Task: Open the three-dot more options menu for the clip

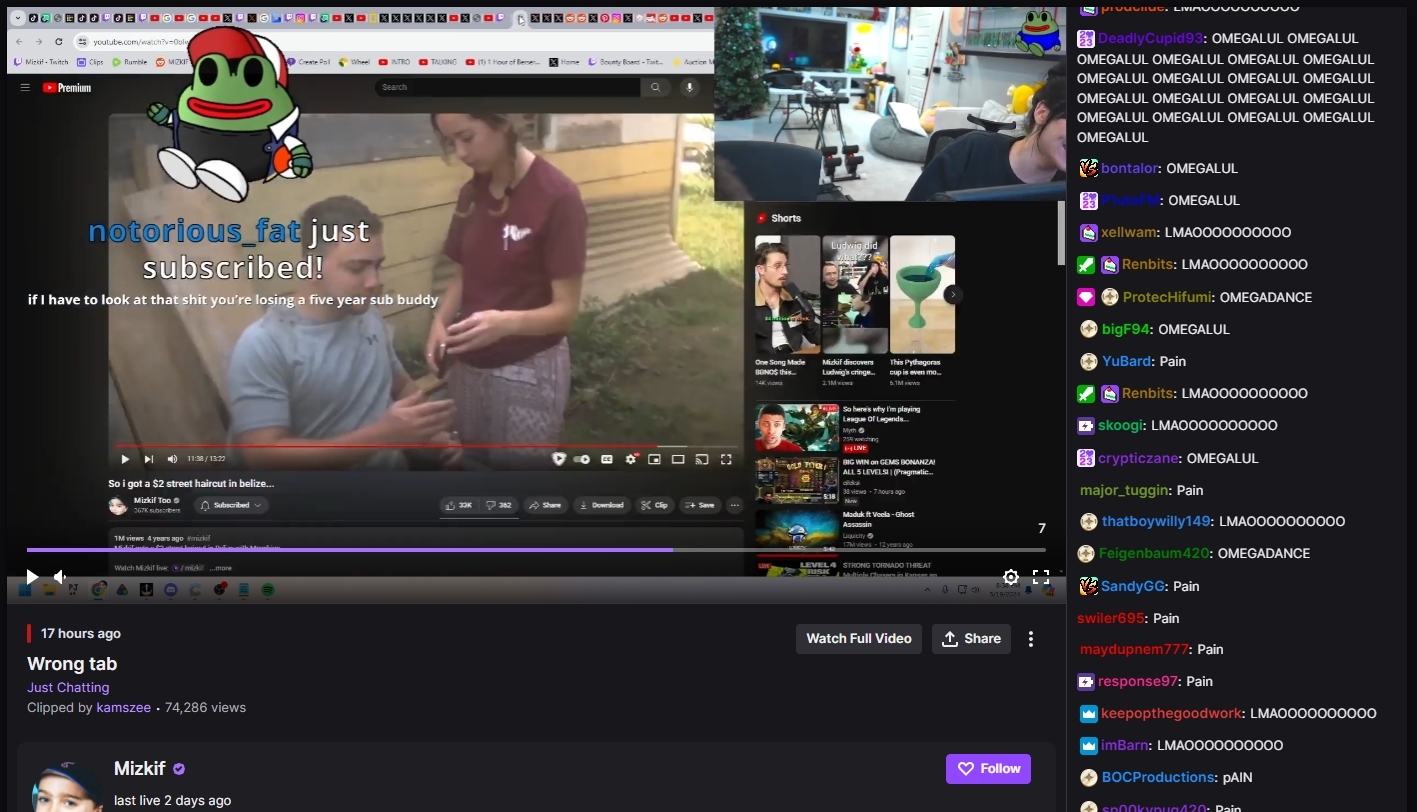Action: pos(1031,639)
